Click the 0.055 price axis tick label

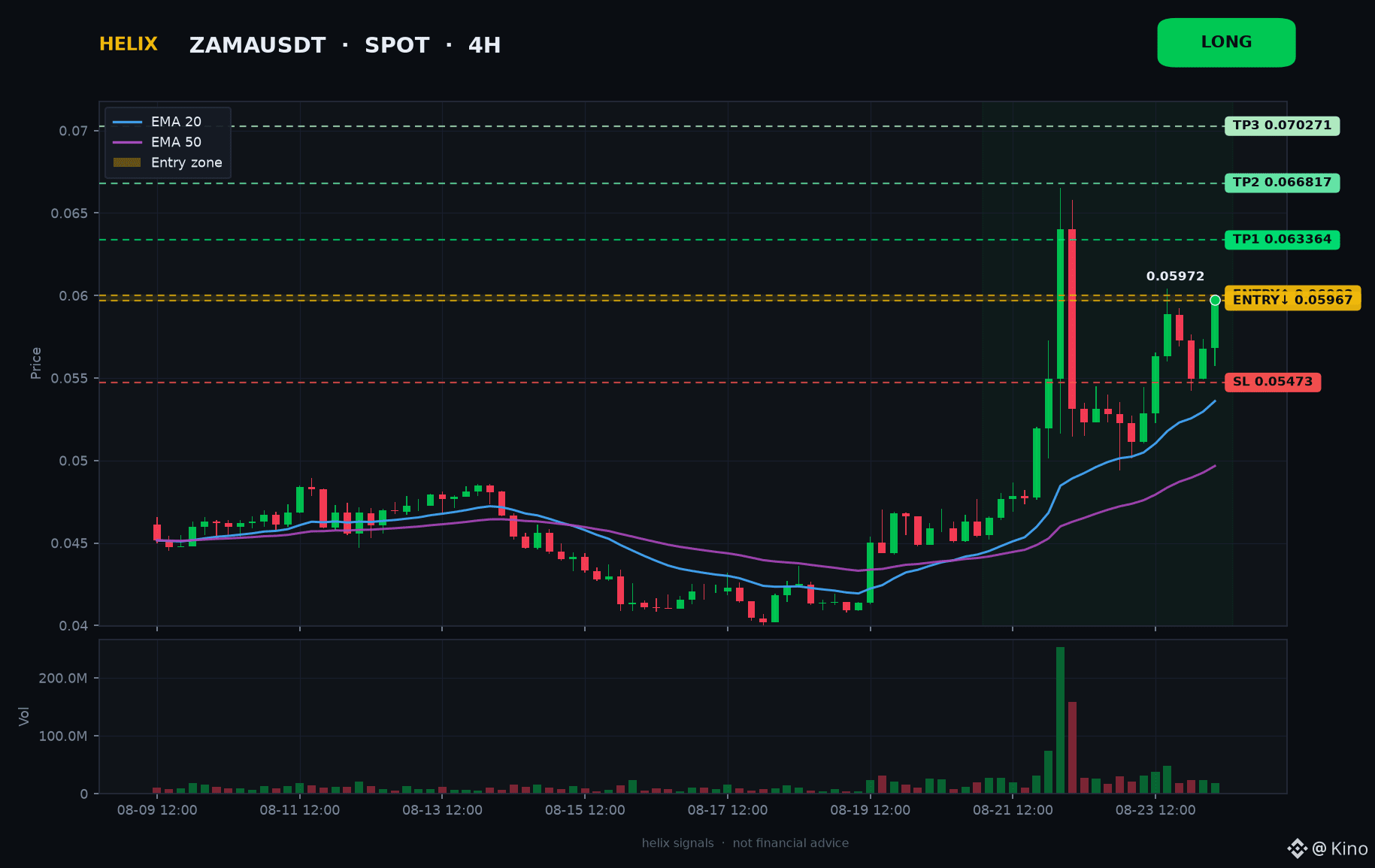click(70, 379)
